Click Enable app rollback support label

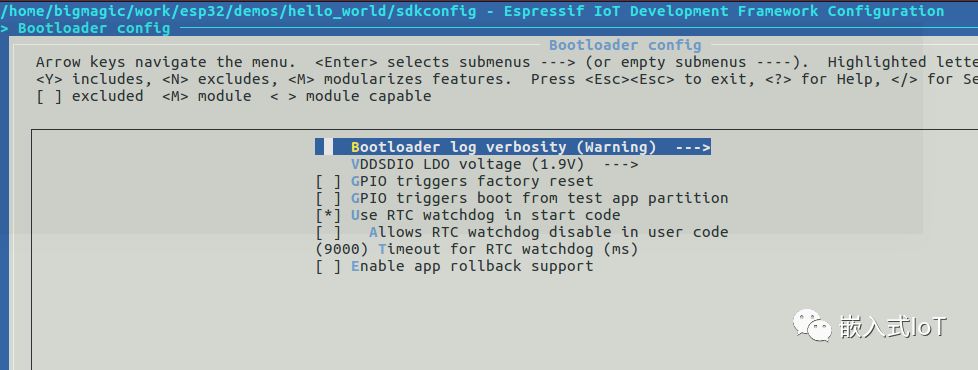[472, 266]
